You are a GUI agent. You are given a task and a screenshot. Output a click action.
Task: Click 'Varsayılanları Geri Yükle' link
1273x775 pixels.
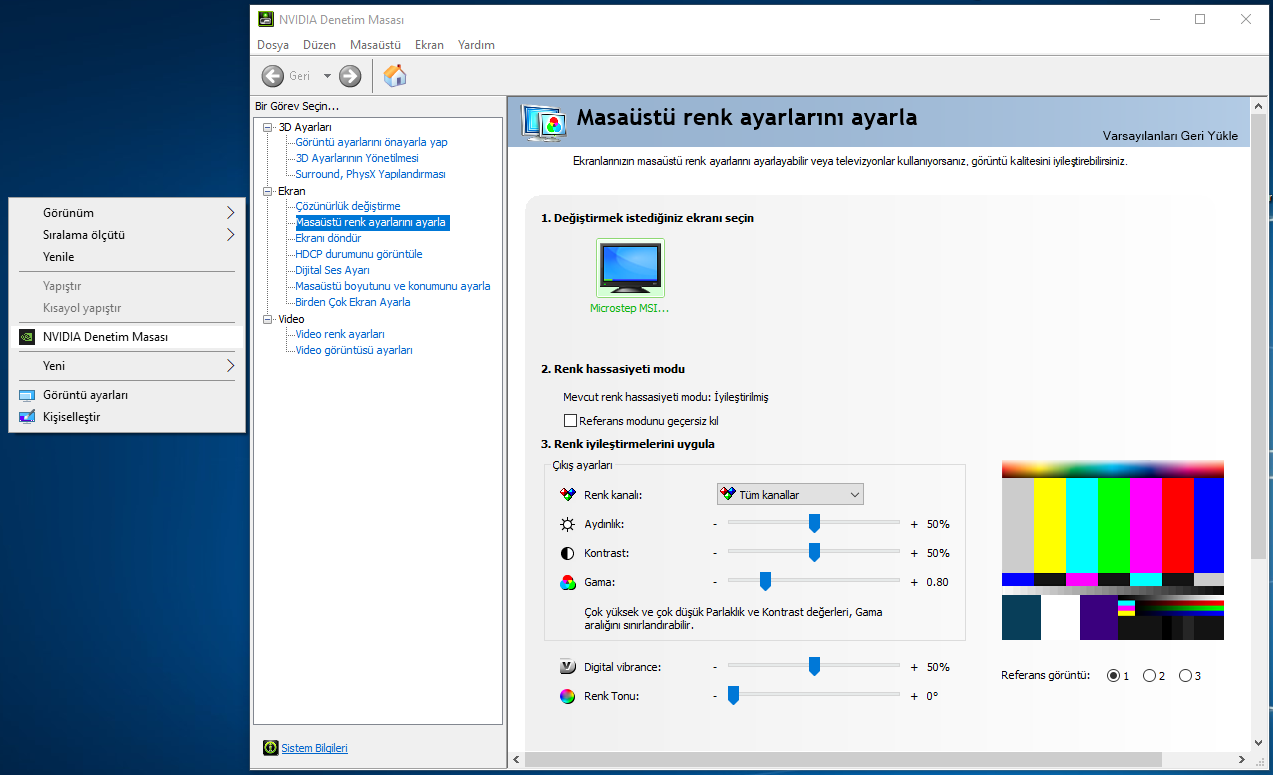click(1170, 136)
